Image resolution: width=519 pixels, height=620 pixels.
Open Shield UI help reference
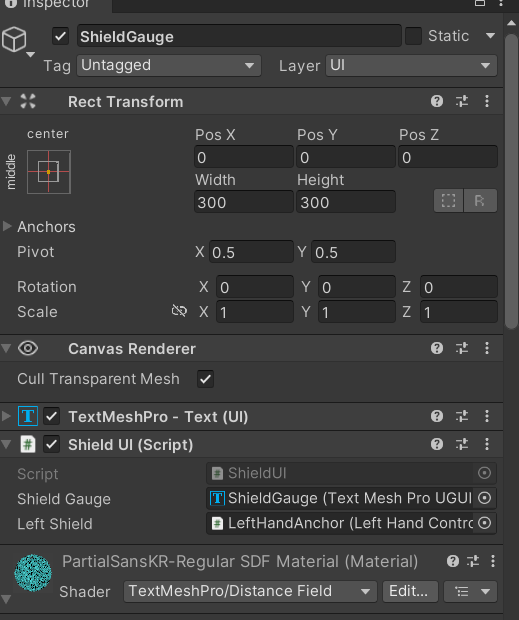click(x=437, y=444)
